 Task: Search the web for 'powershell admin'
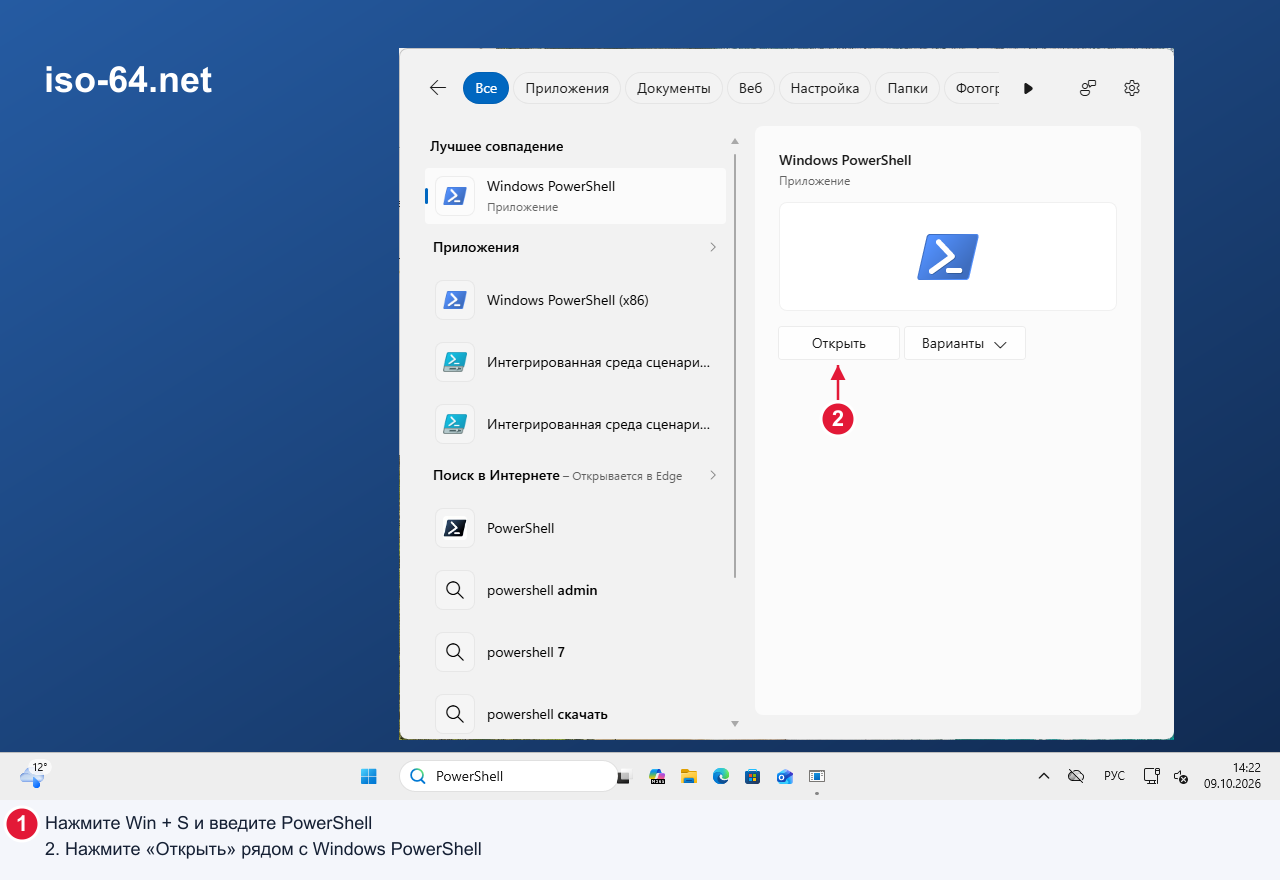click(x=576, y=590)
